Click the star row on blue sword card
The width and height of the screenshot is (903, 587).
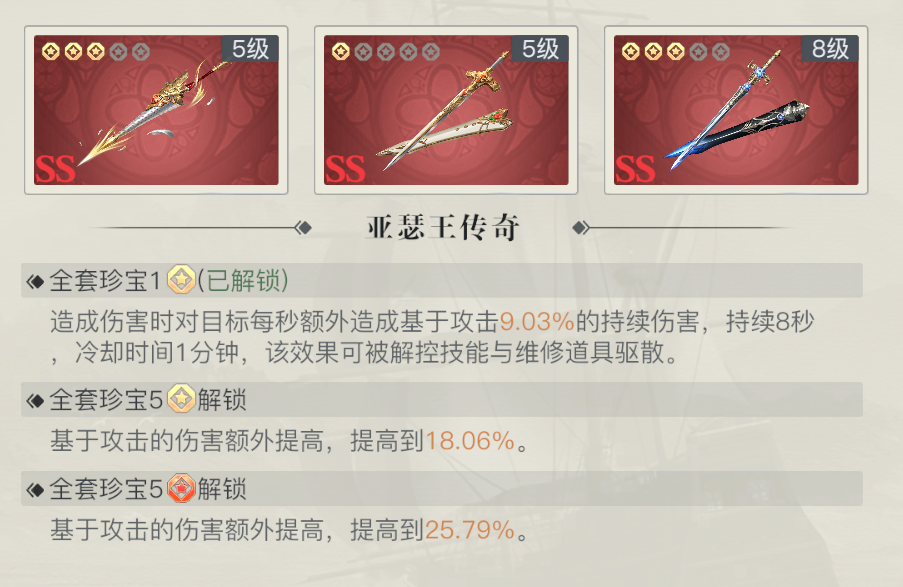(x=676, y=52)
